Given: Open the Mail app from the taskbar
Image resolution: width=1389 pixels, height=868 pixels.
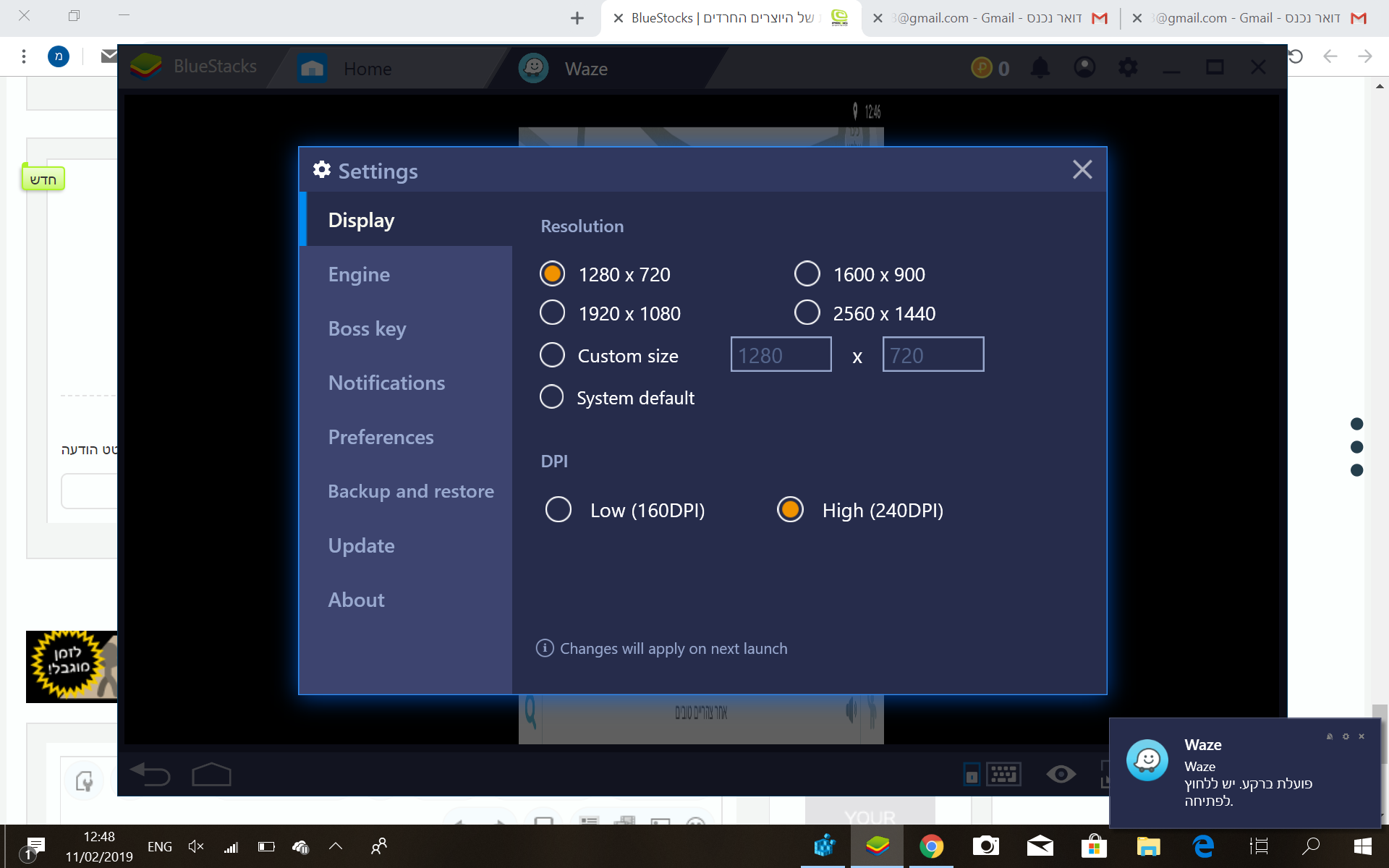Looking at the screenshot, I should pos(1040,846).
